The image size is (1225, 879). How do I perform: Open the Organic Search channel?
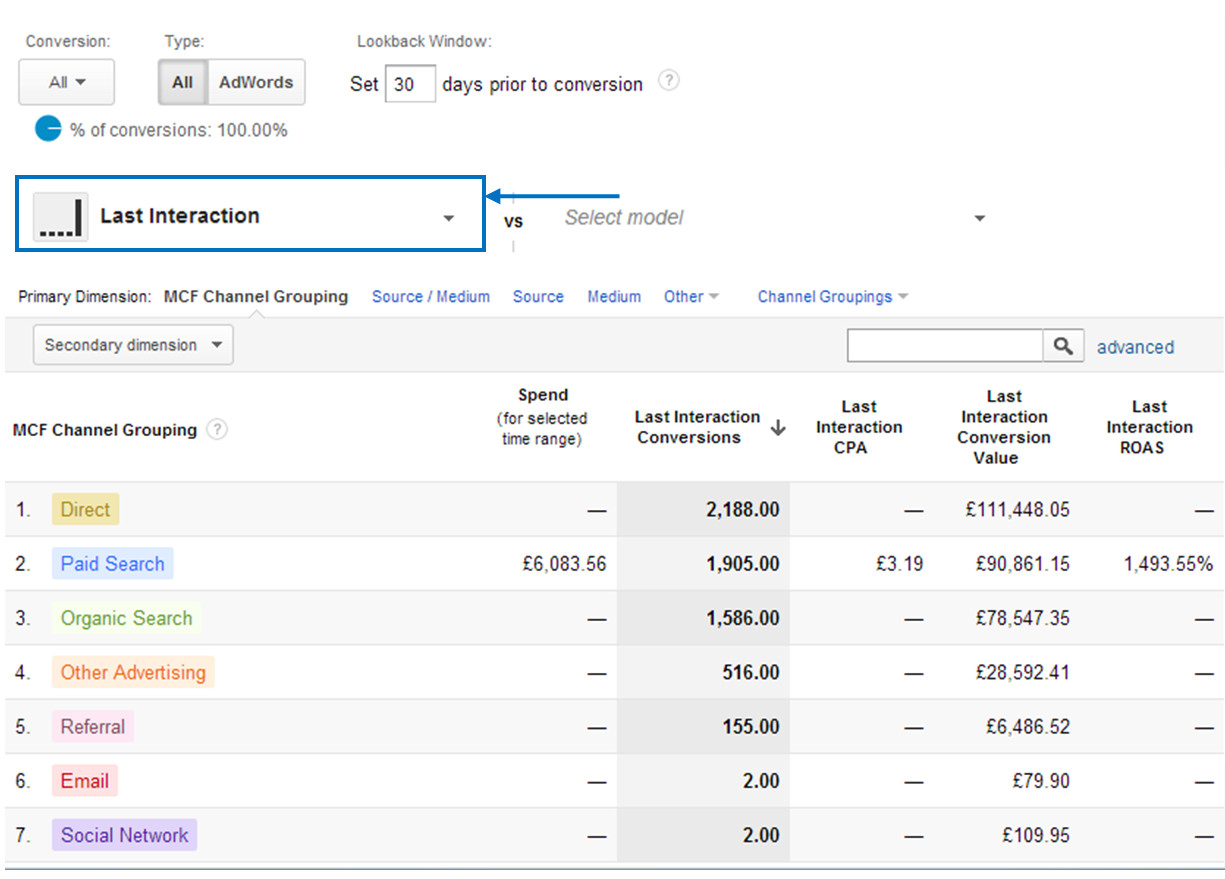point(126,618)
